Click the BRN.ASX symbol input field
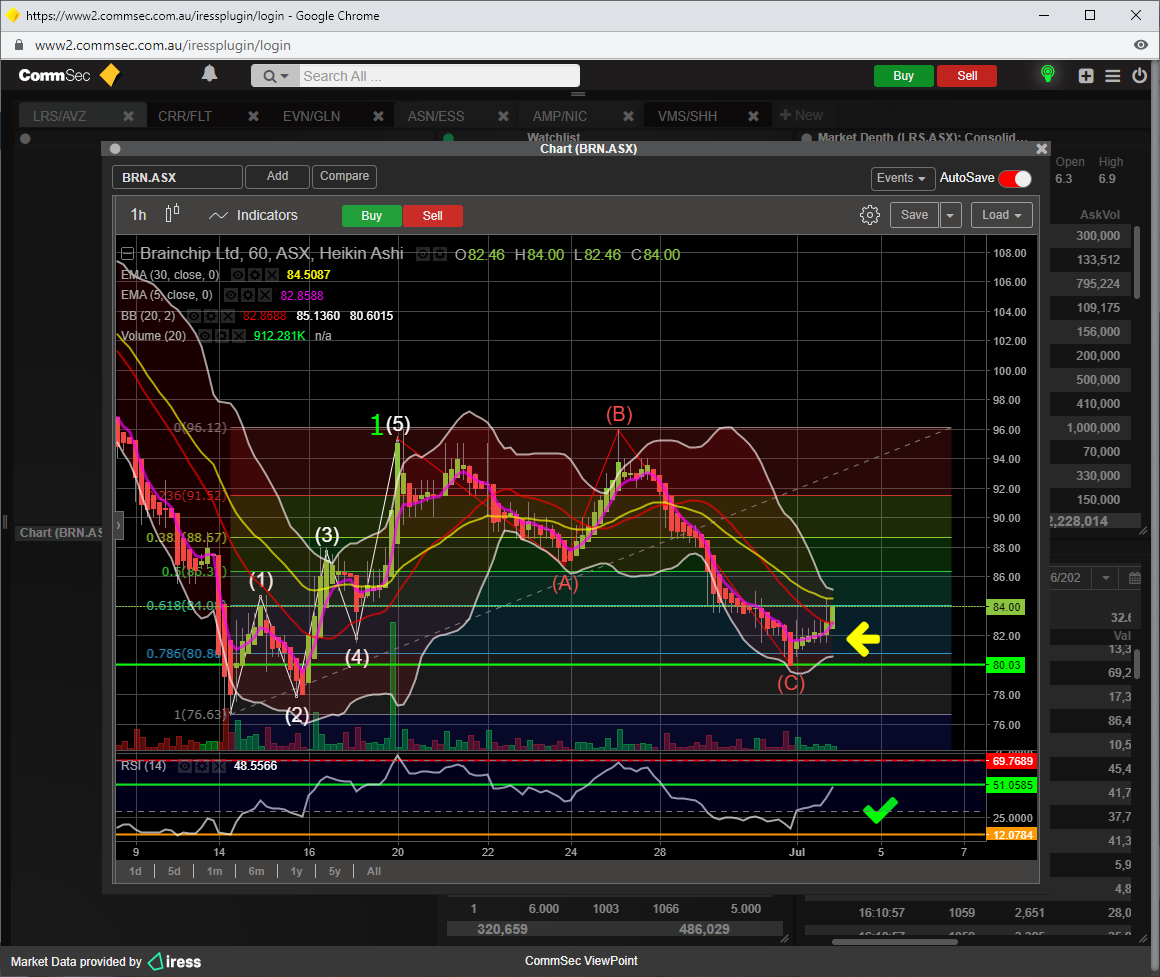This screenshot has height=977, width=1160. click(x=177, y=178)
